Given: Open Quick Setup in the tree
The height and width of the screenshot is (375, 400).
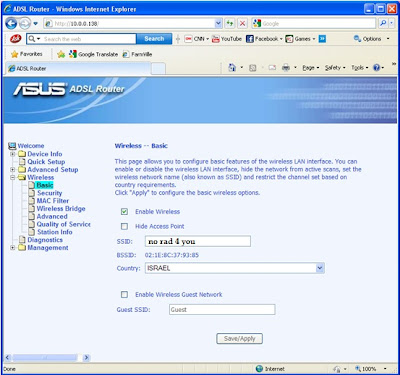Looking at the screenshot, I should 46,162.
